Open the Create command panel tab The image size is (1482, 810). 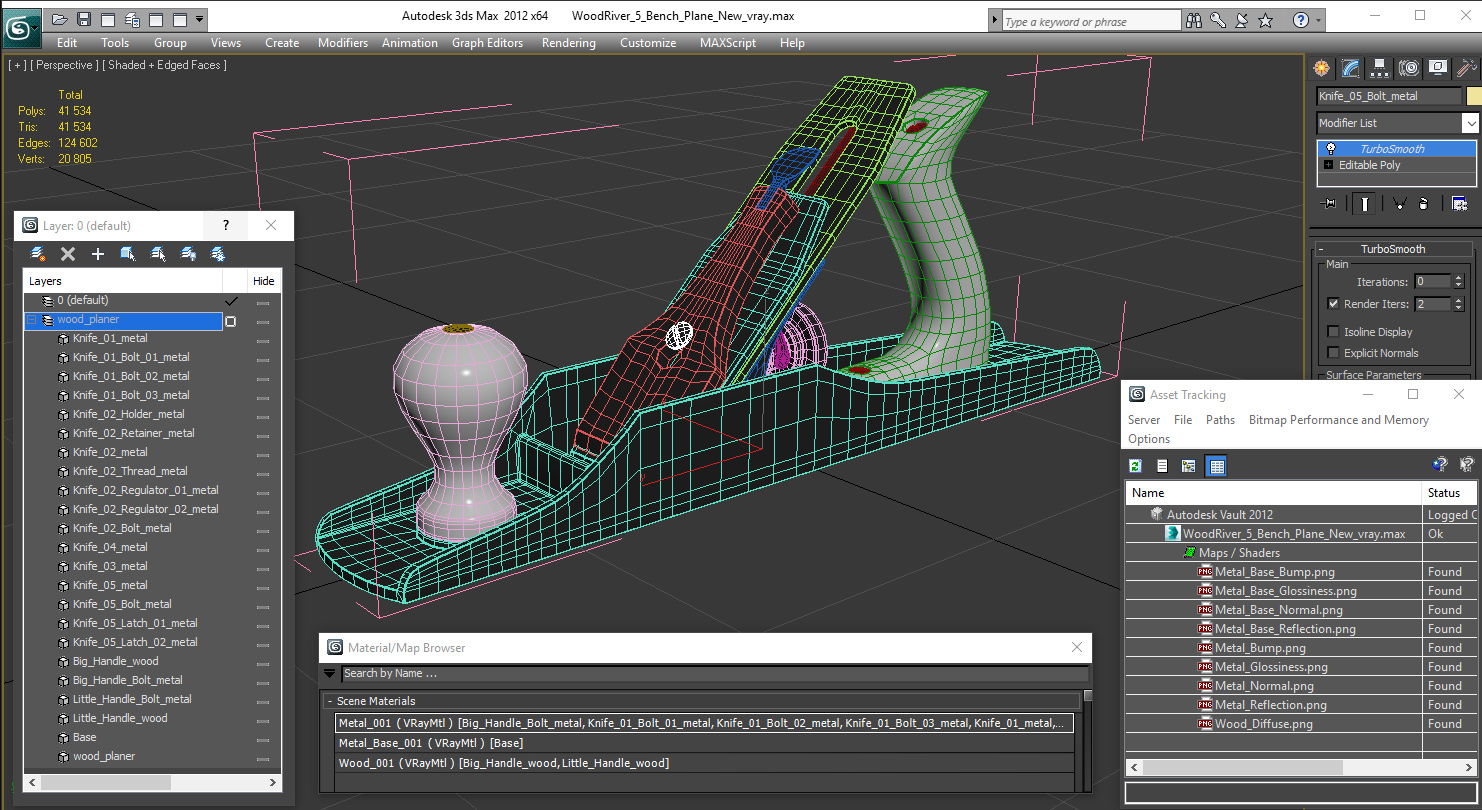1323,68
